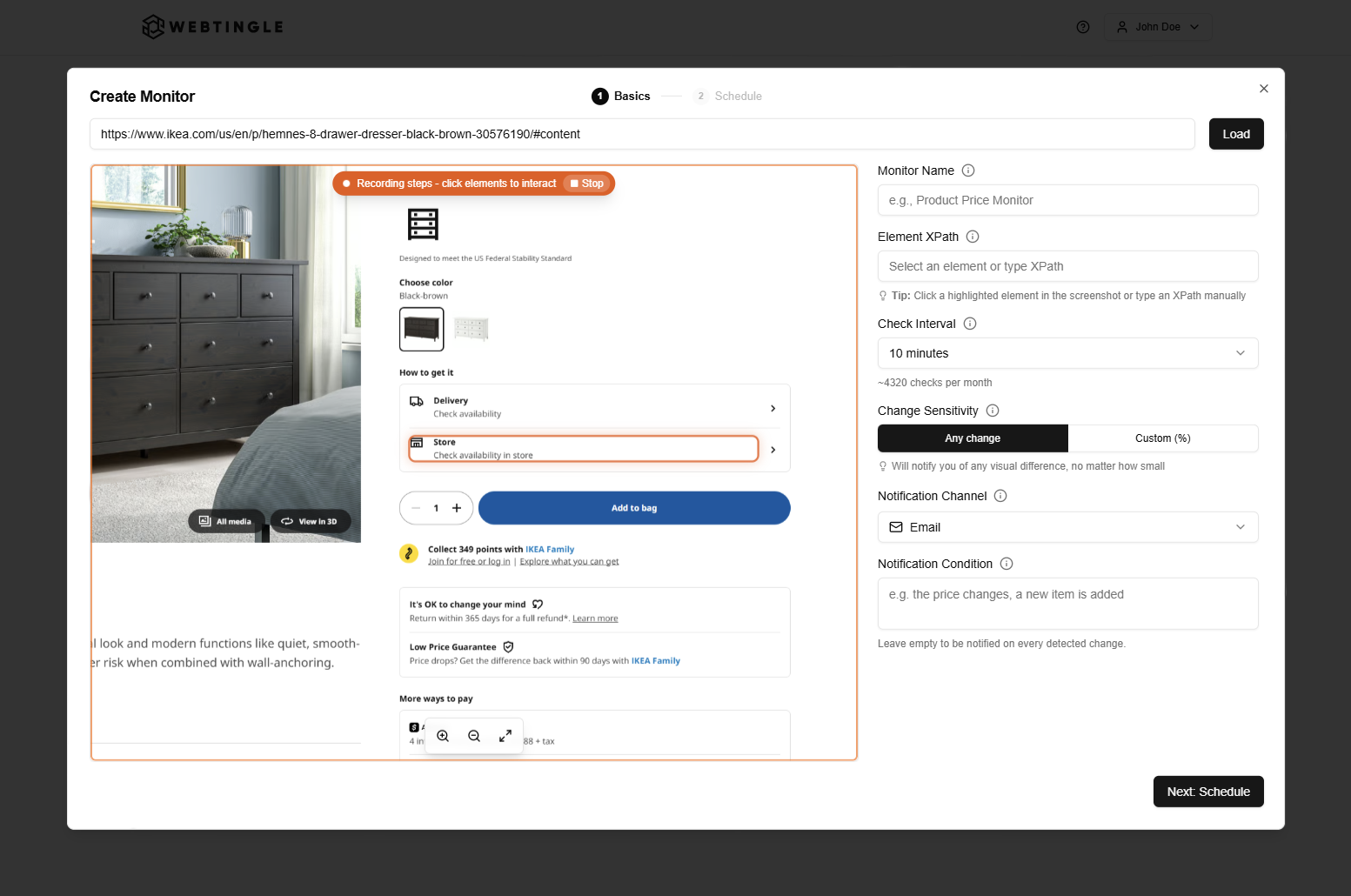Expand Store availability chevron
Viewport: 1351px width, 896px height.
pyautogui.click(x=772, y=450)
